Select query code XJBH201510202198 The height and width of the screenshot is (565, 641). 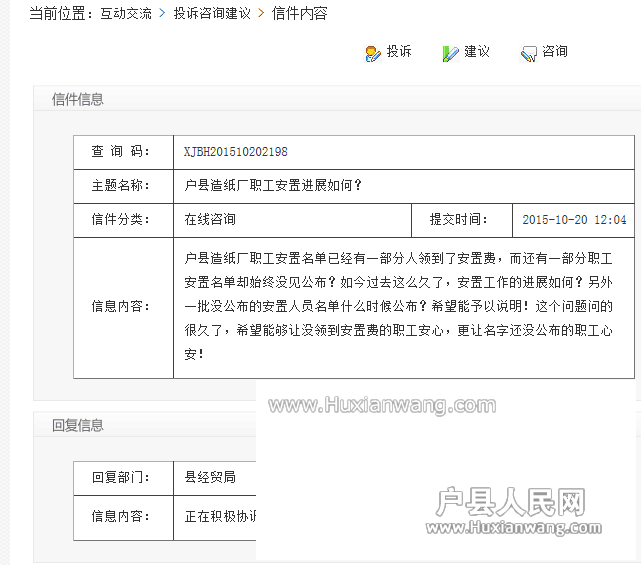click(x=236, y=152)
